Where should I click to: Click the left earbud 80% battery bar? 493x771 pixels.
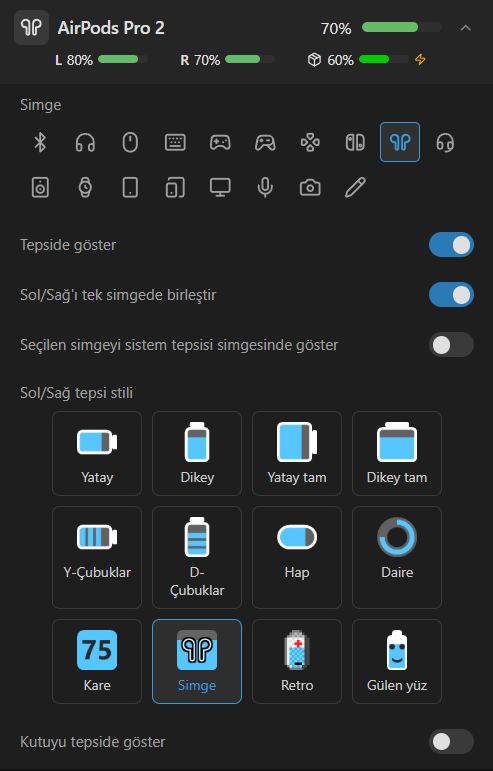tap(123, 59)
